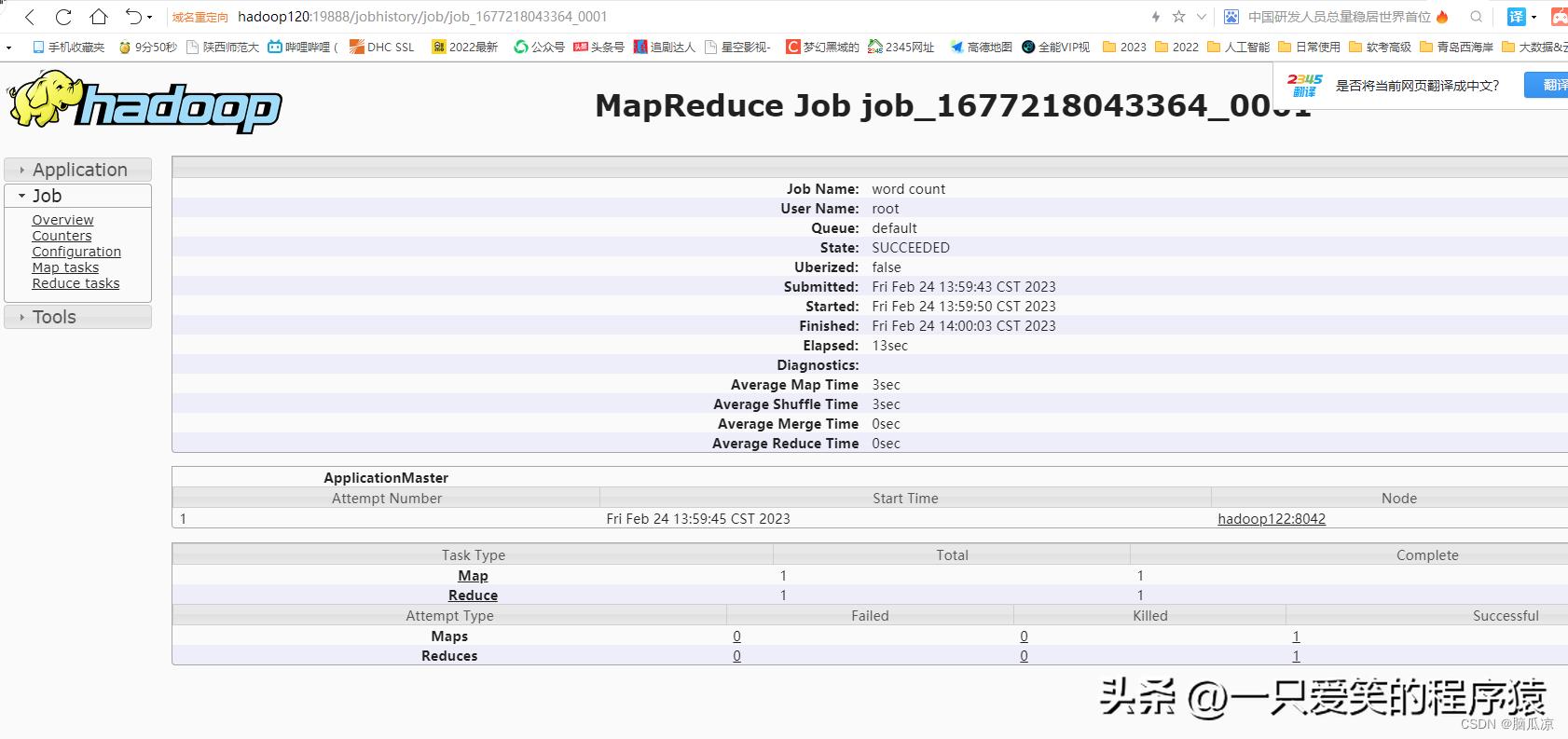Go to browser home page icon

pyautogui.click(x=99, y=17)
